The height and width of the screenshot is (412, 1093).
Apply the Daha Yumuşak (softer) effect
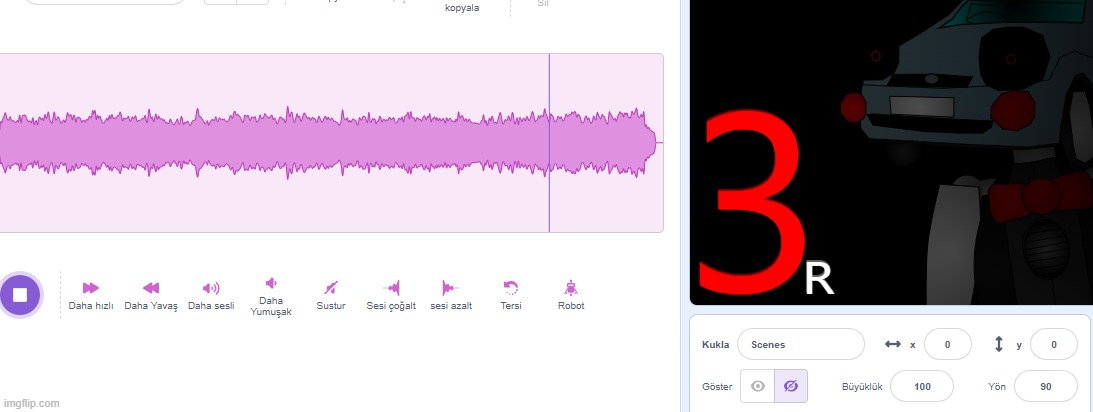271,296
